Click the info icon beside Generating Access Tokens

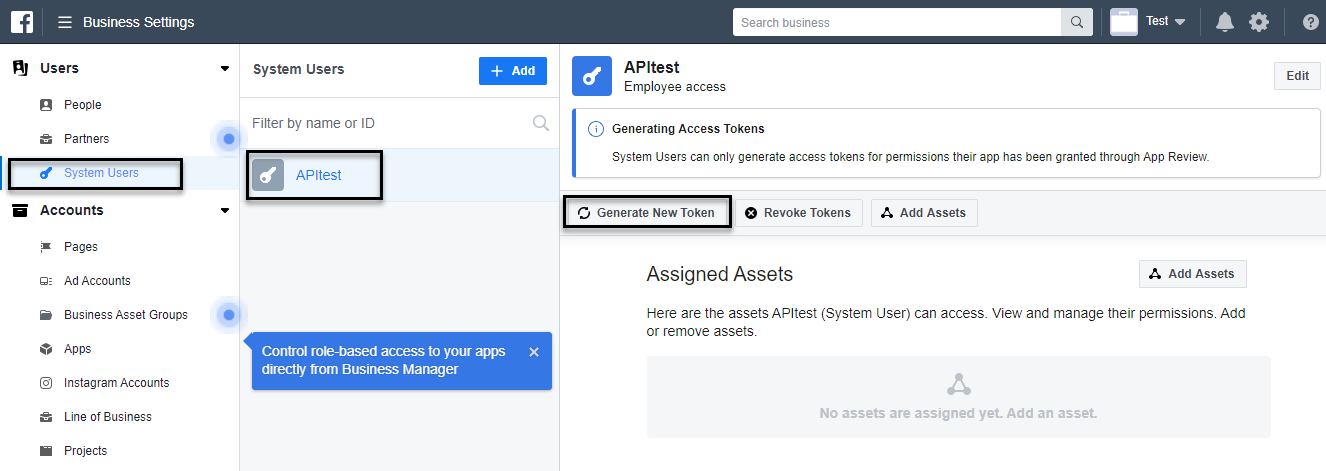tap(596, 129)
